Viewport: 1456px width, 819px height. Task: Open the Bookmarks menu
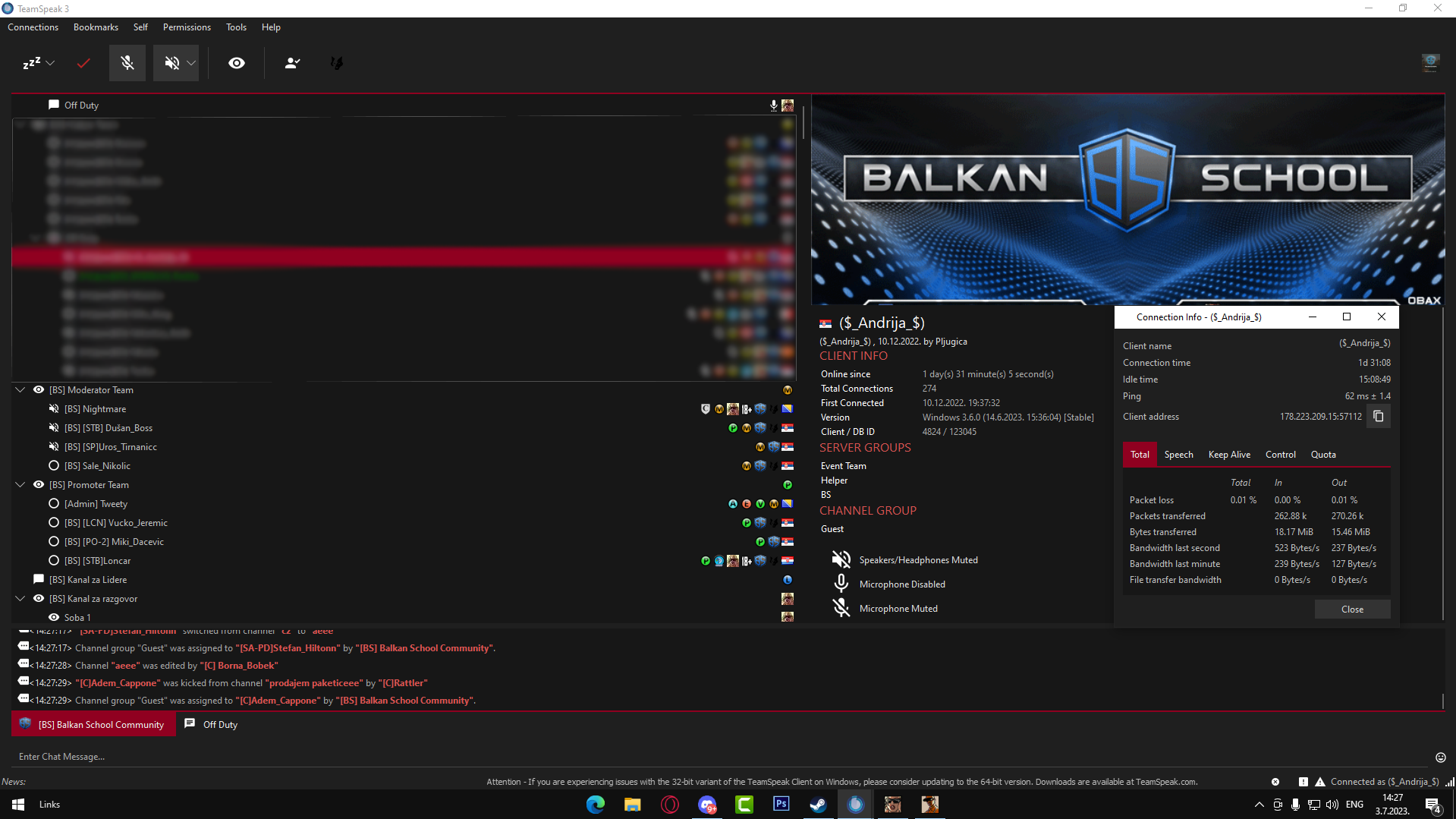pos(96,27)
